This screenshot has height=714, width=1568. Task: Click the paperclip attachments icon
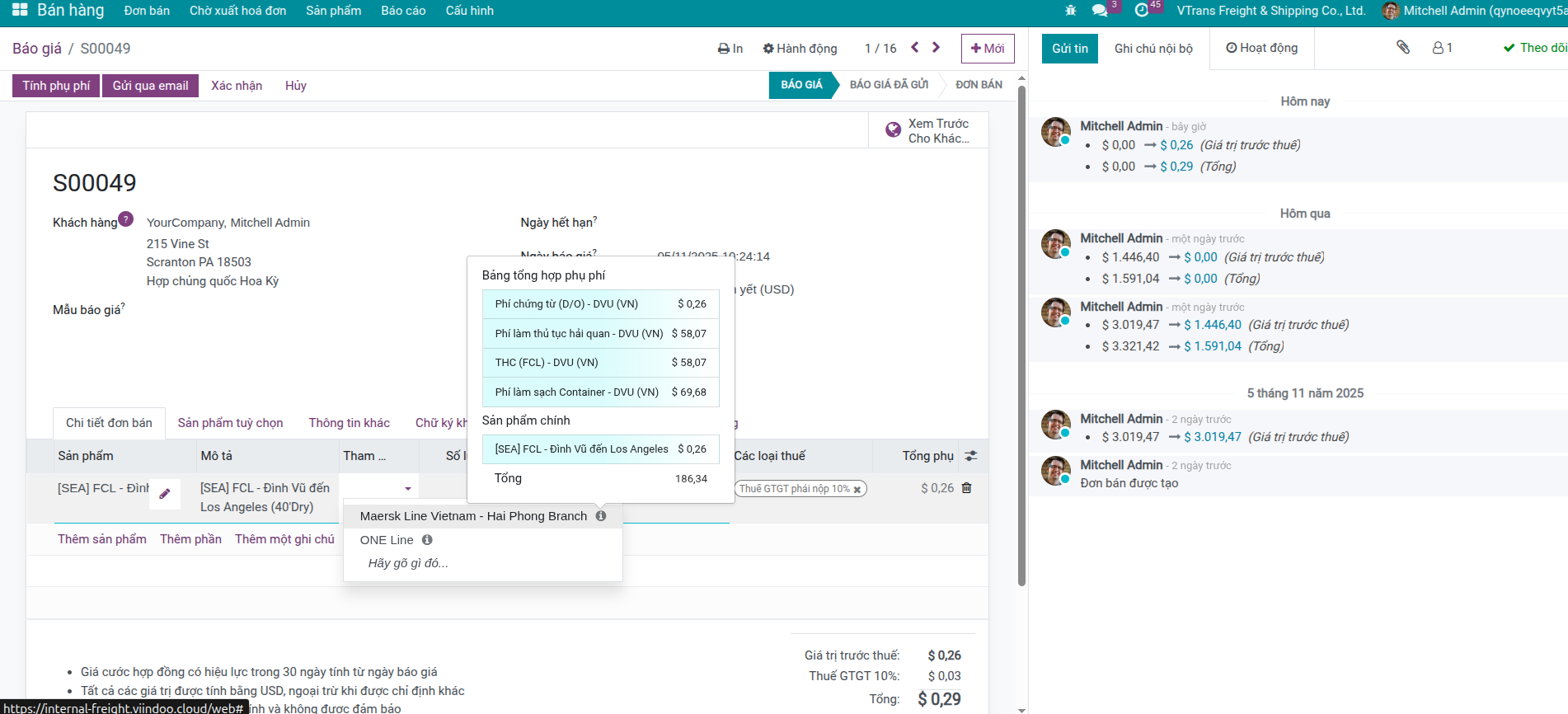pyautogui.click(x=1402, y=48)
